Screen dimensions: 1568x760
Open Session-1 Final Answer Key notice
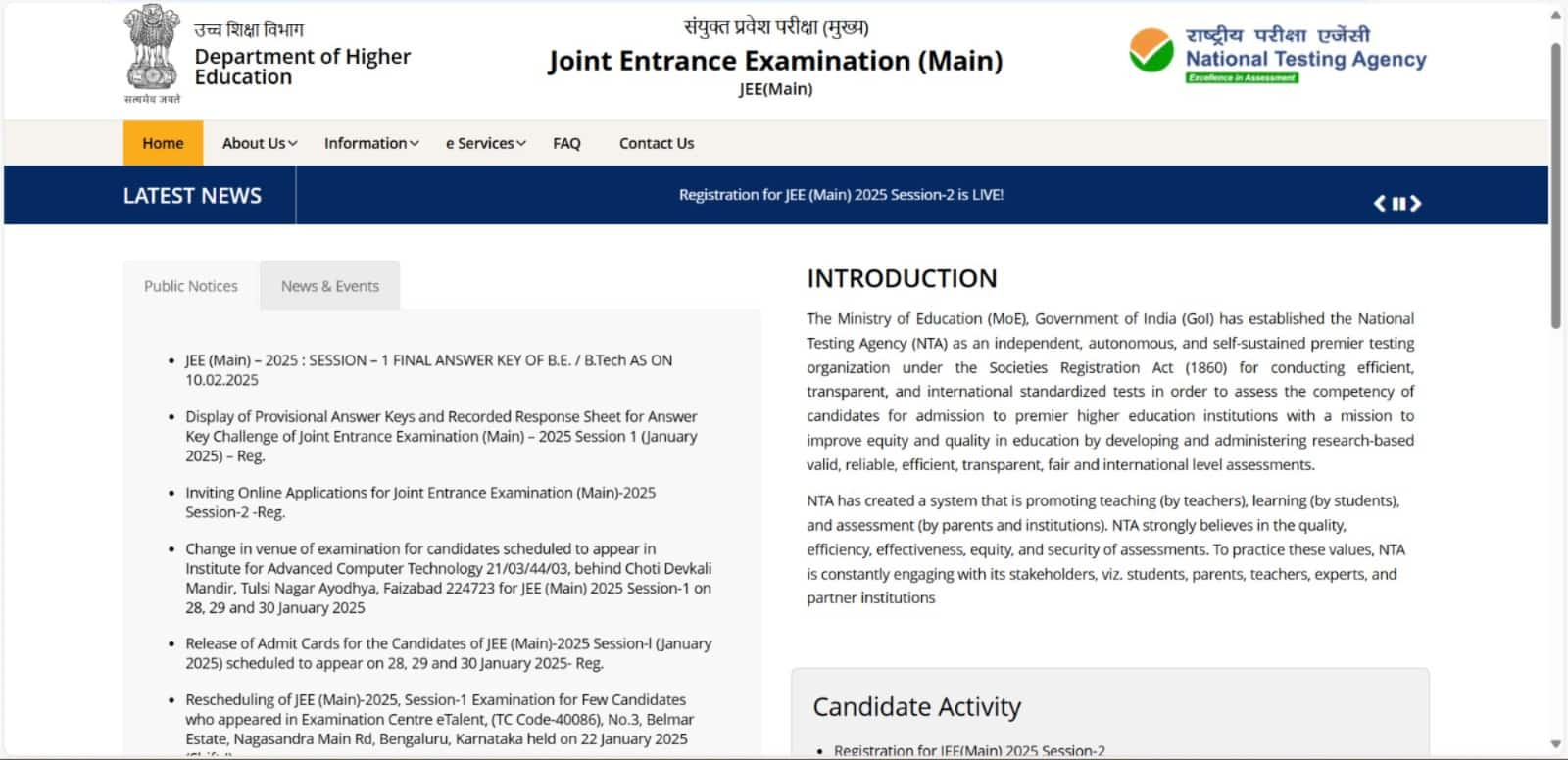click(429, 370)
